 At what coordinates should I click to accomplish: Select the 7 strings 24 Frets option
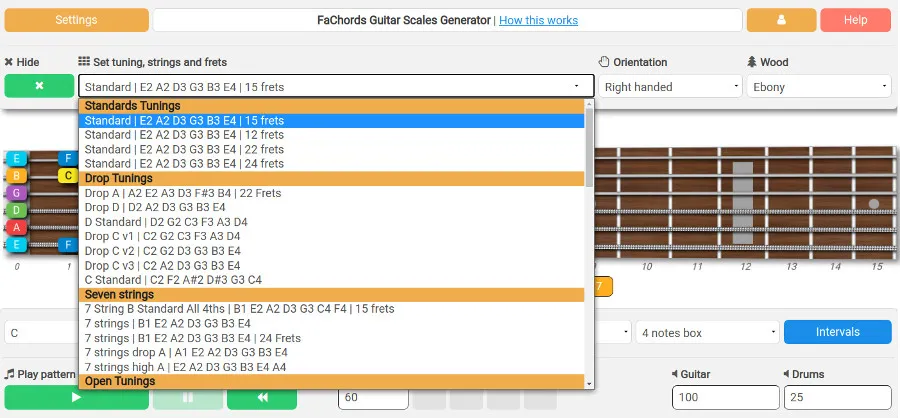point(332,338)
